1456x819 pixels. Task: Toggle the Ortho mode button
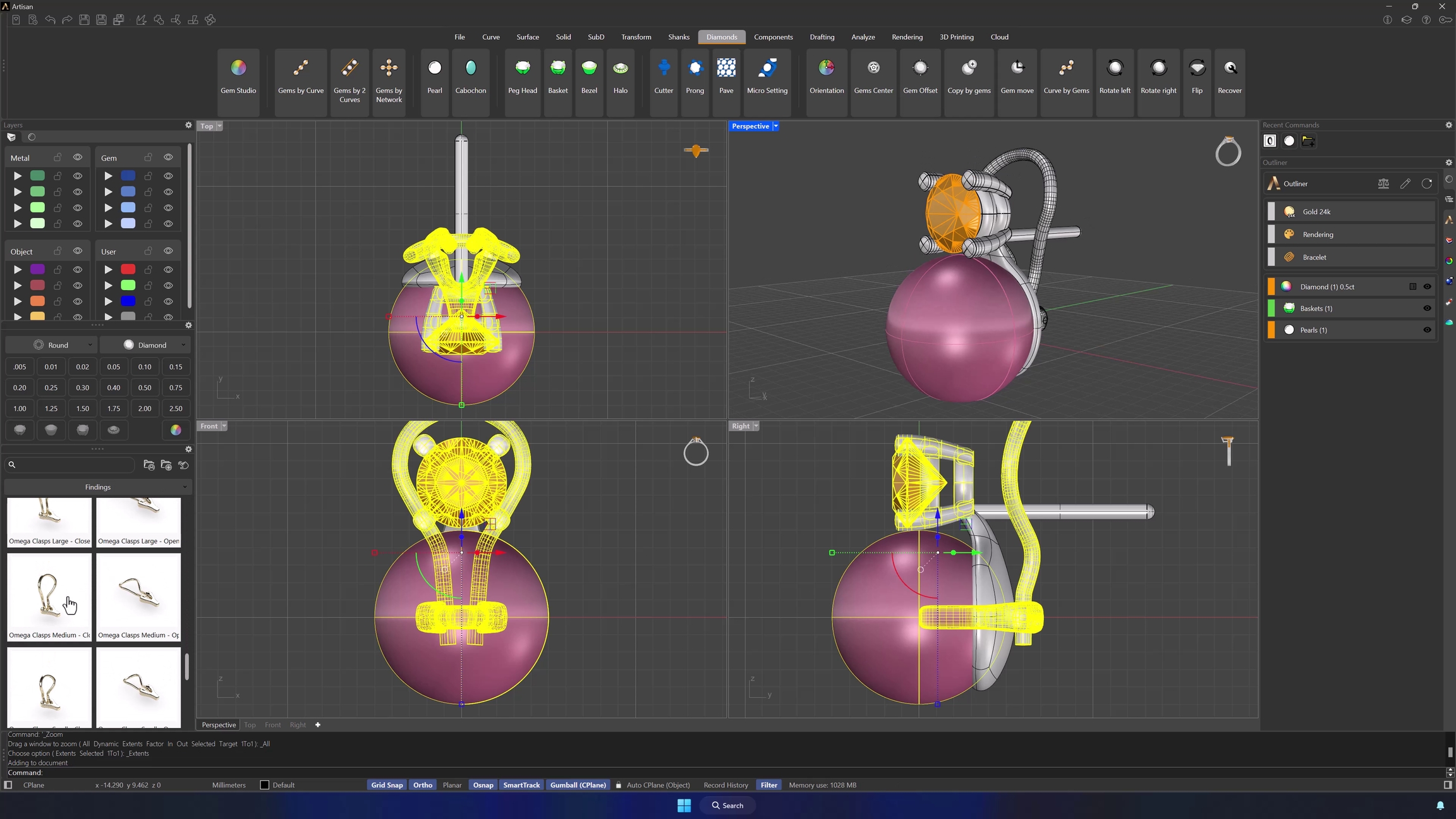click(x=423, y=785)
